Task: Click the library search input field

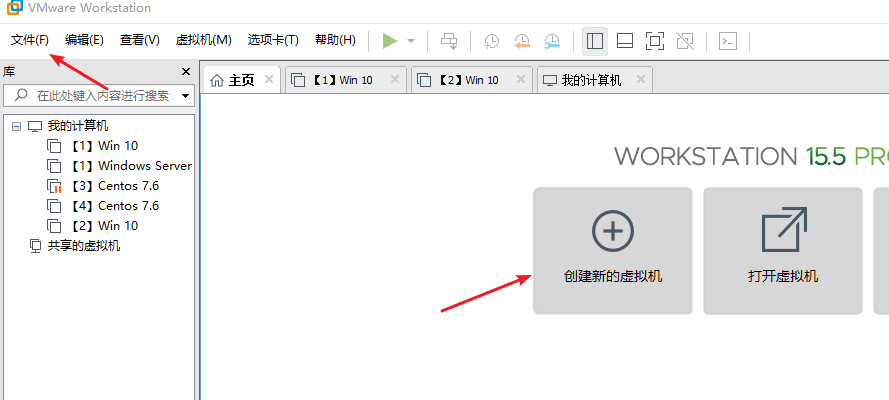Action: (99, 96)
